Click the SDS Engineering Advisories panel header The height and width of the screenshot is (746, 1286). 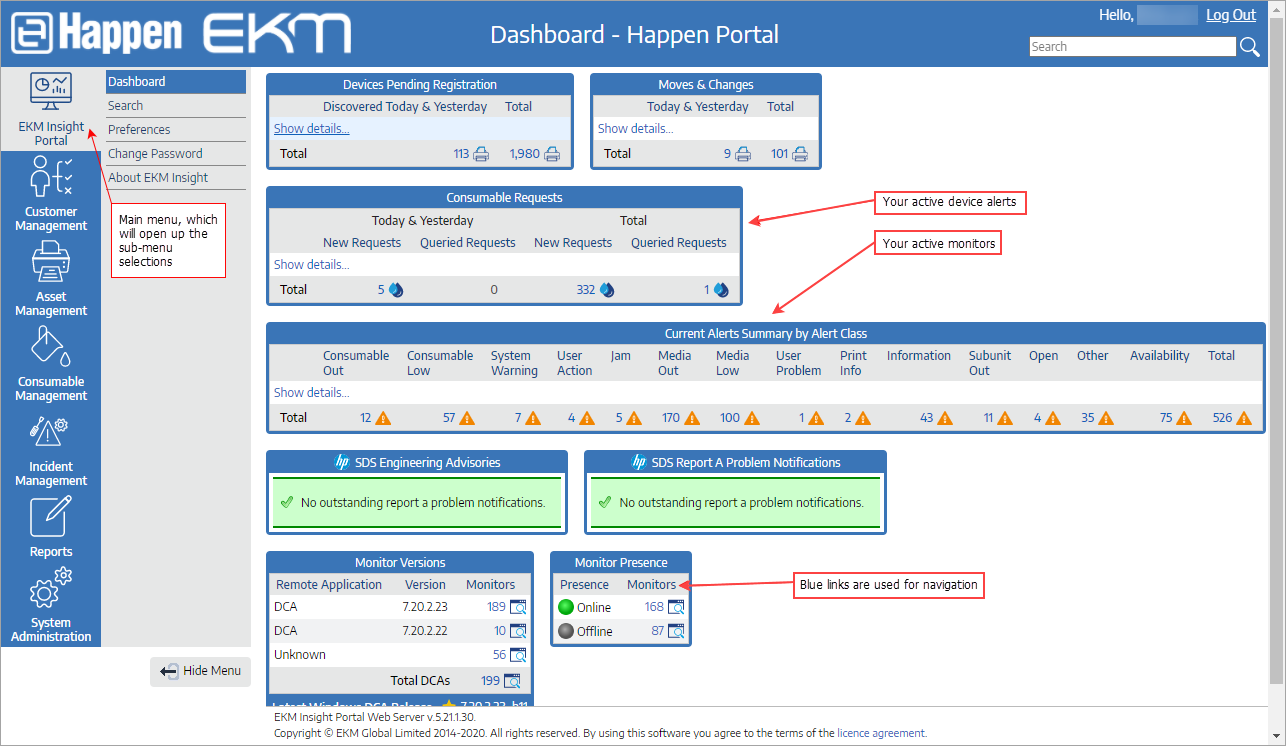coord(417,463)
